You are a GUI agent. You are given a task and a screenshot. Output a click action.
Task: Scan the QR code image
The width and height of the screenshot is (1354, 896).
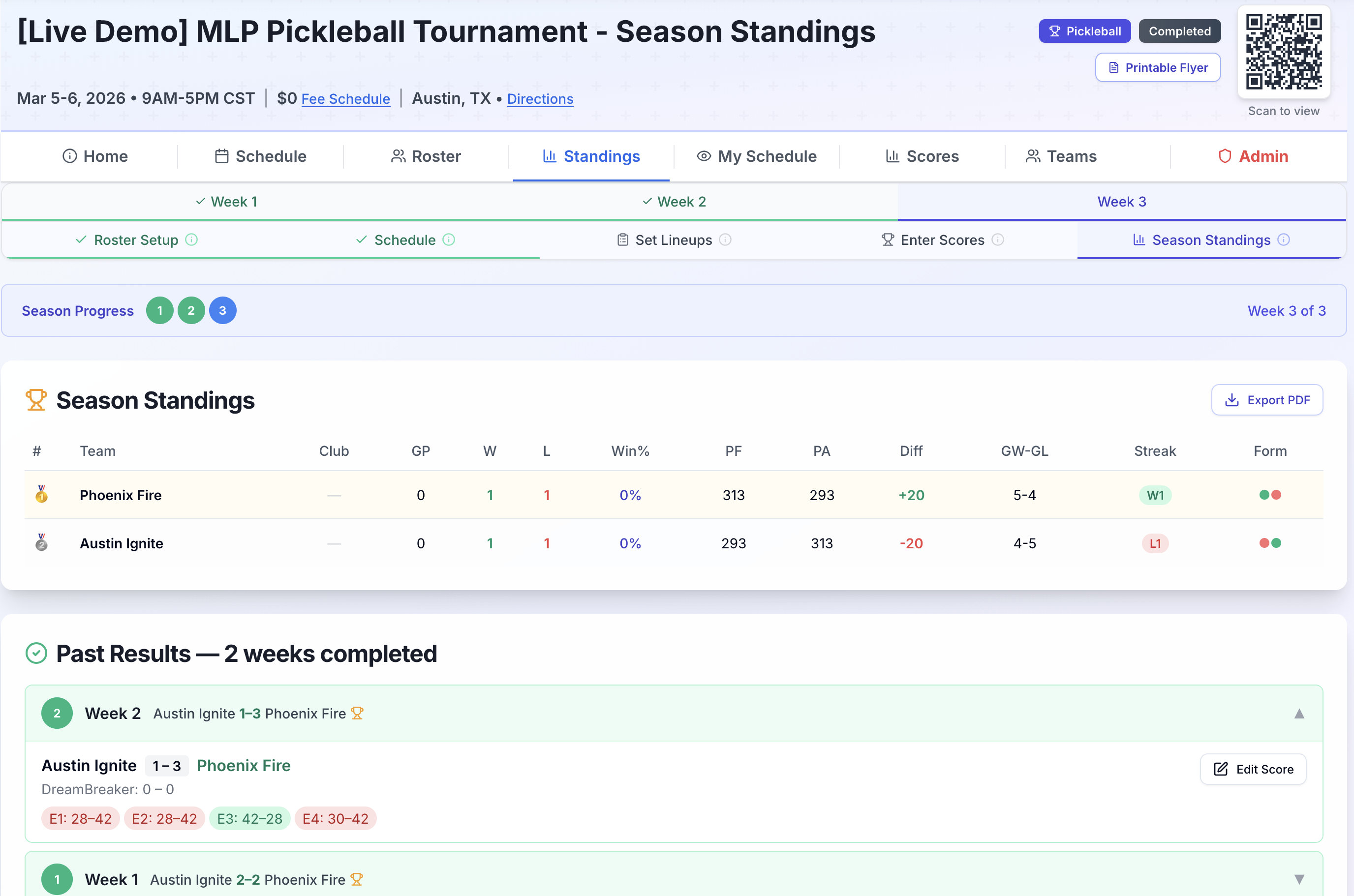coord(1283,53)
